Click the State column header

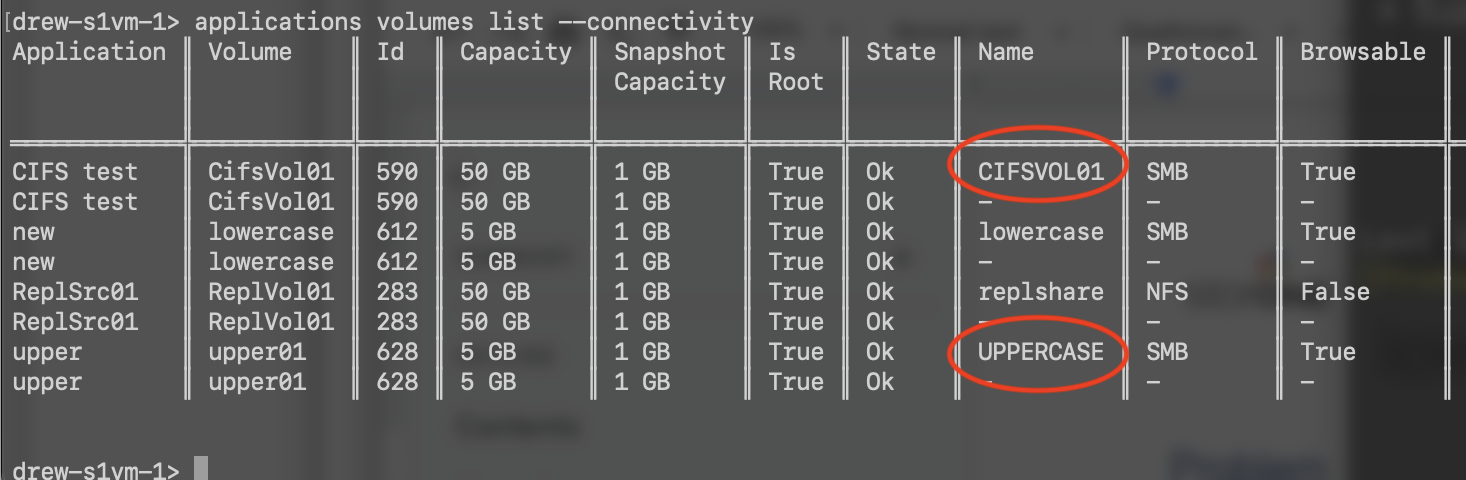pyautogui.click(x=901, y=52)
